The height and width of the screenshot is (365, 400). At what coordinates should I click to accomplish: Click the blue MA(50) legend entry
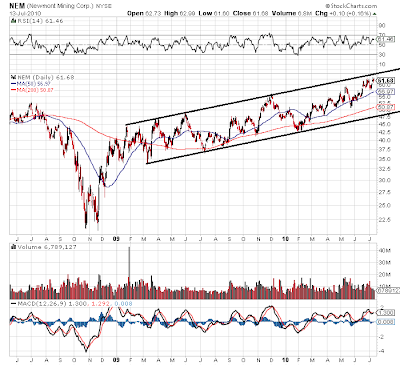(30, 84)
